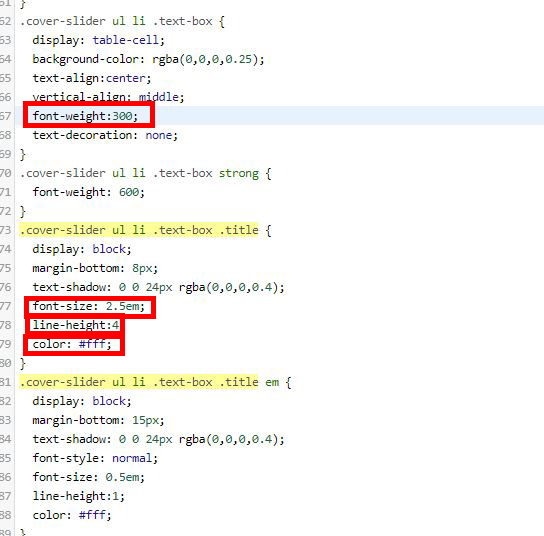Click the 'rgba(0,0,0,0.25)' color value

click(205, 59)
